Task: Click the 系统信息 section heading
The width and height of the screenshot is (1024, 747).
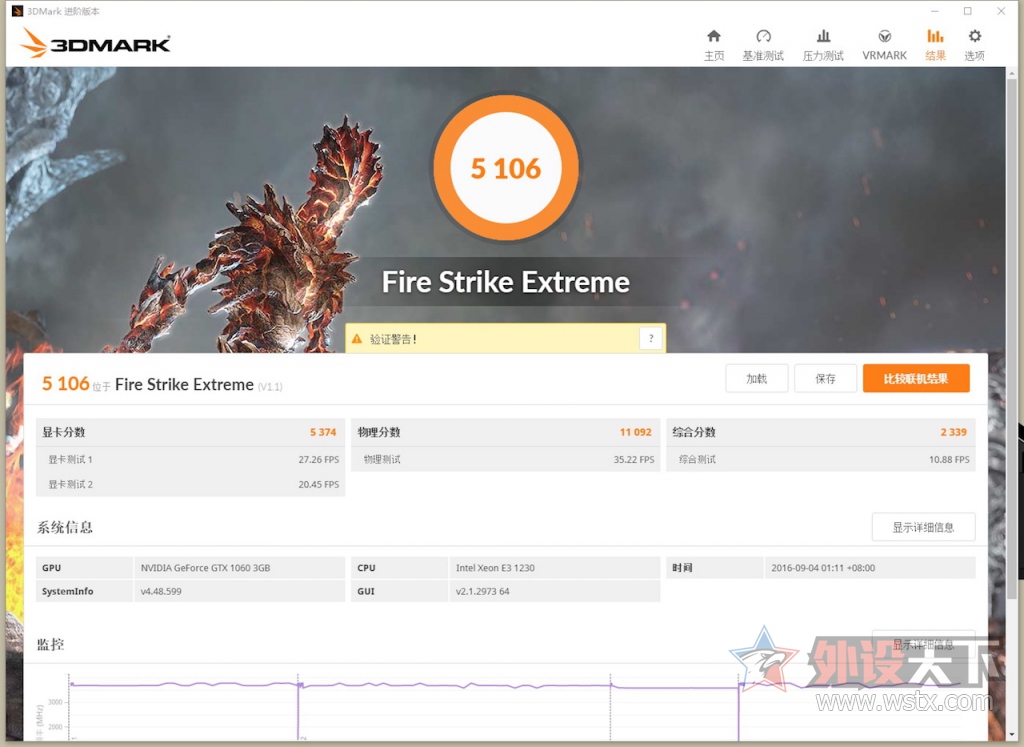Action: [64, 527]
